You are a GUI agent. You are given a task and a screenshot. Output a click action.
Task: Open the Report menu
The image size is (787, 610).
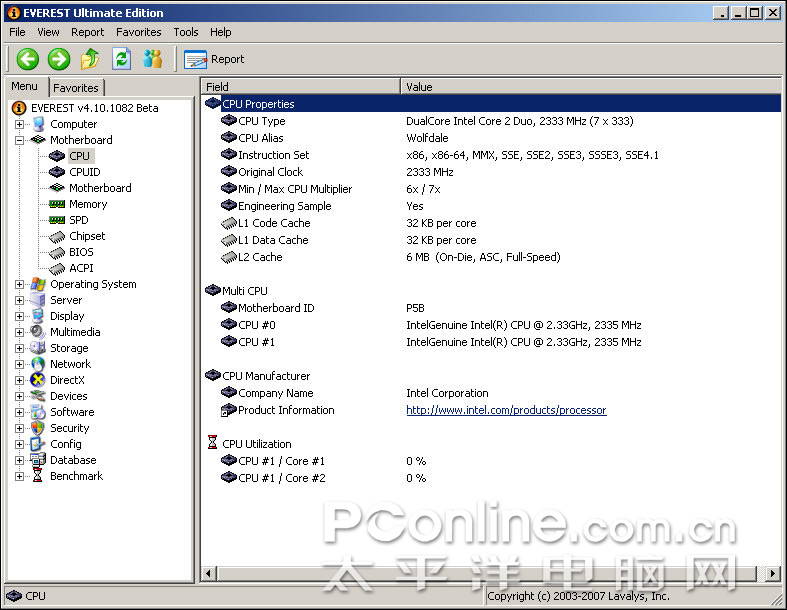87,32
